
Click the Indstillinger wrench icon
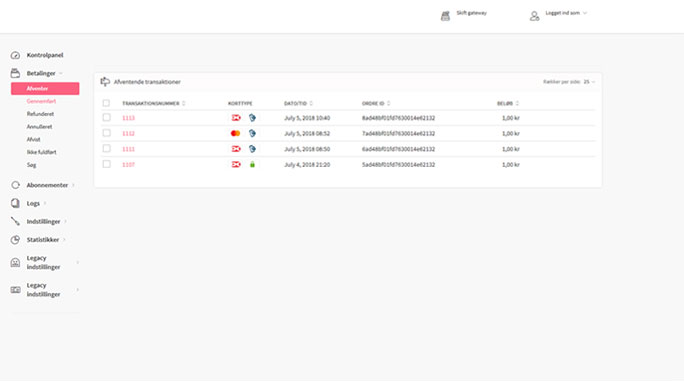click(15, 222)
